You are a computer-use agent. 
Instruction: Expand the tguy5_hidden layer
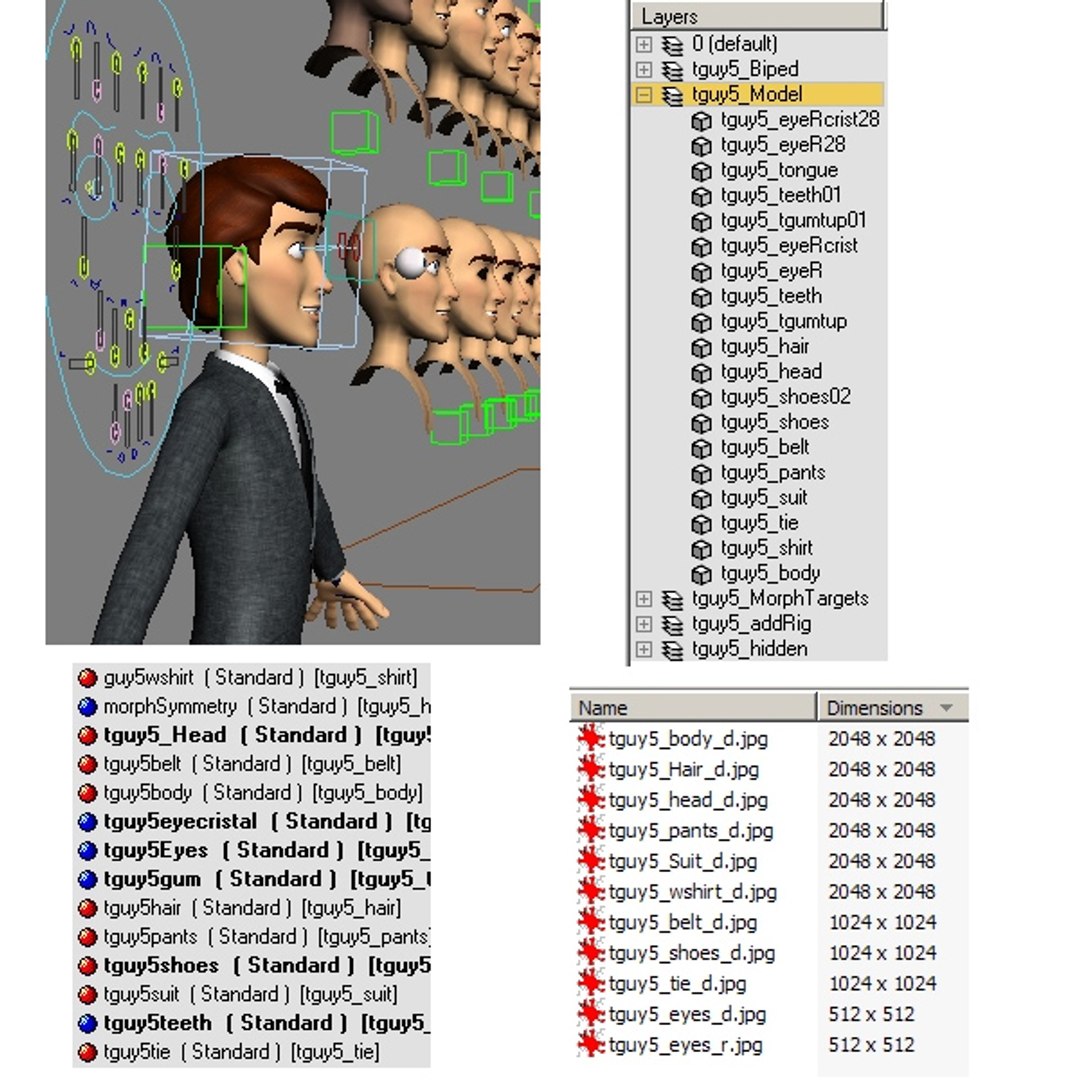tap(643, 650)
